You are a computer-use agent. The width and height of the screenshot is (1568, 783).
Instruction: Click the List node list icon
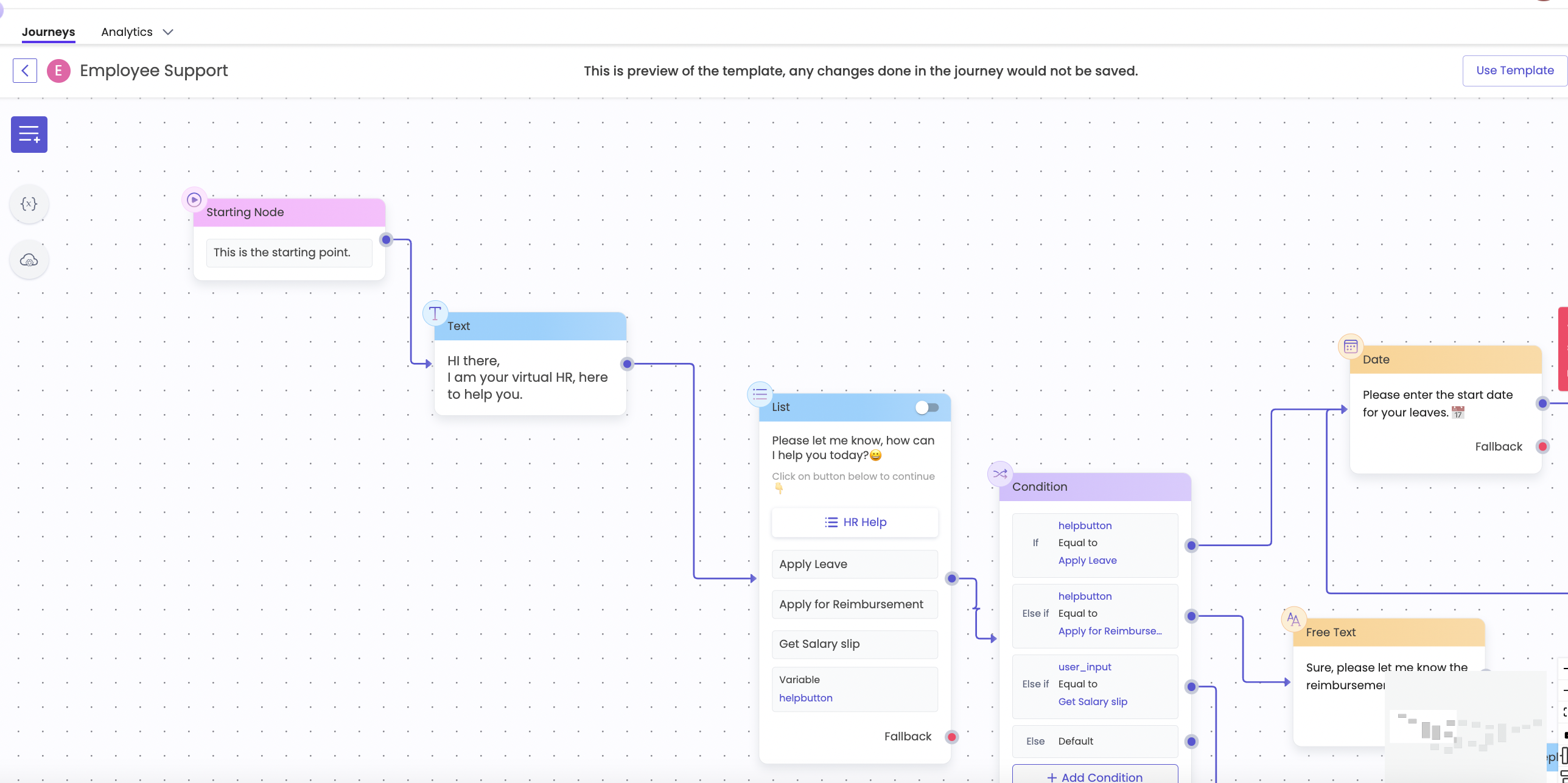(760, 394)
